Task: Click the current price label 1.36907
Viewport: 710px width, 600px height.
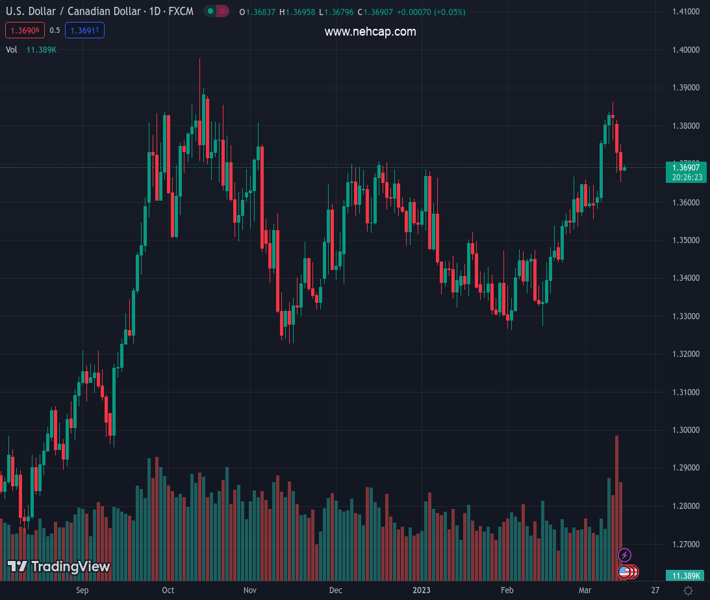Action: click(x=687, y=167)
